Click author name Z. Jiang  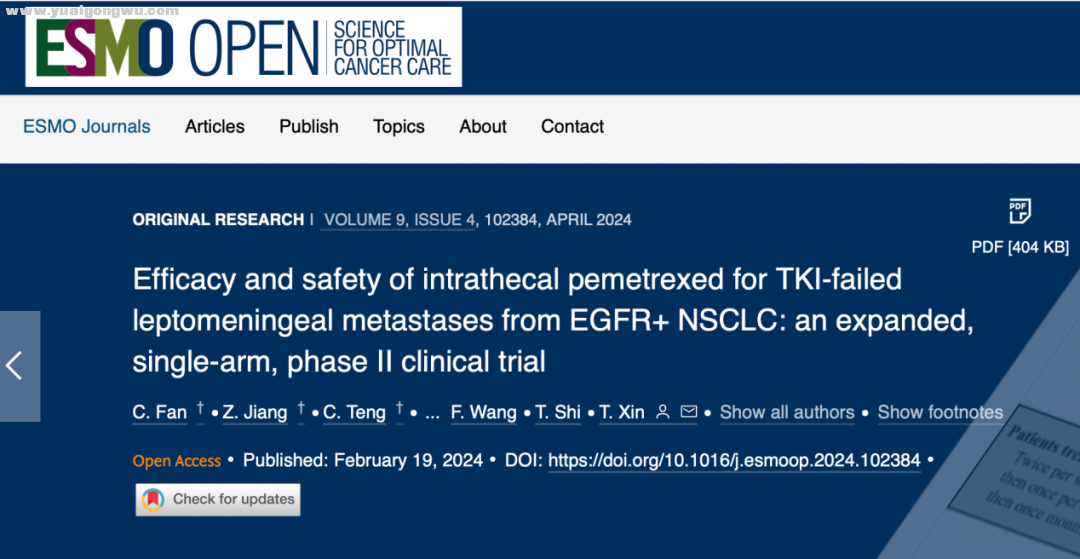255,412
